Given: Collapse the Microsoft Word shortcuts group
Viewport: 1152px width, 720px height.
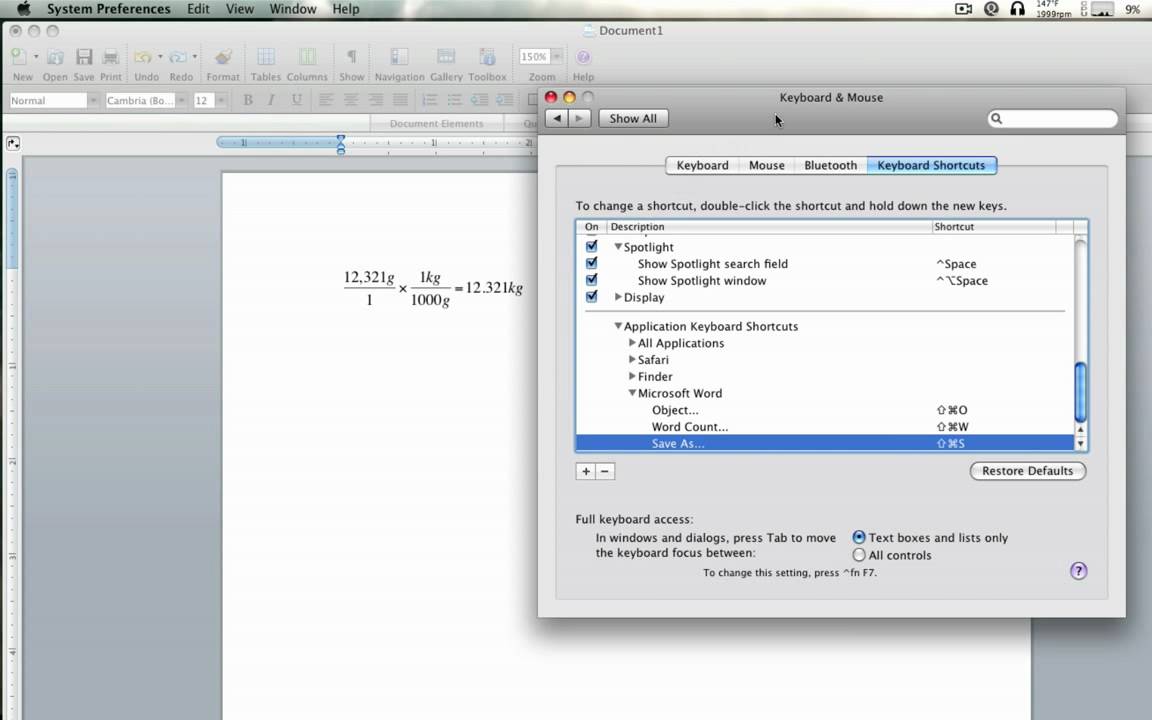Looking at the screenshot, I should coord(632,393).
